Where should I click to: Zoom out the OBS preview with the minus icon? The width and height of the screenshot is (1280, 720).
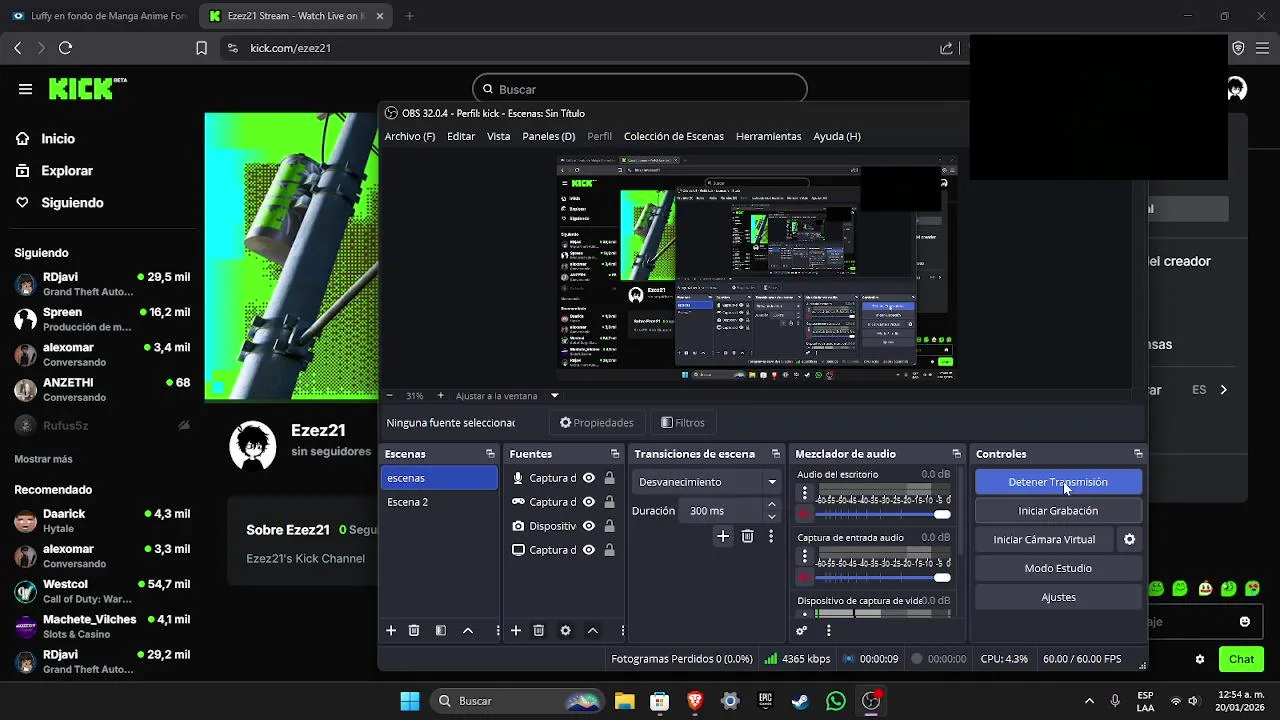point(390,396)
